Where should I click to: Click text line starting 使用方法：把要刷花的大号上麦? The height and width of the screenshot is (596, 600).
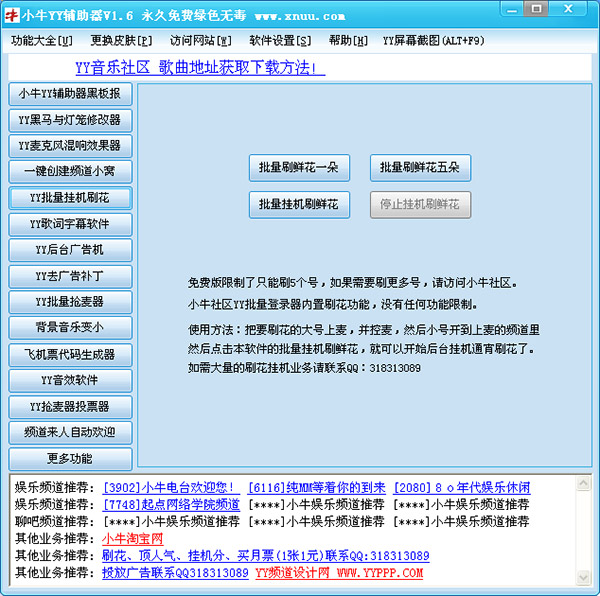(364, 330)
